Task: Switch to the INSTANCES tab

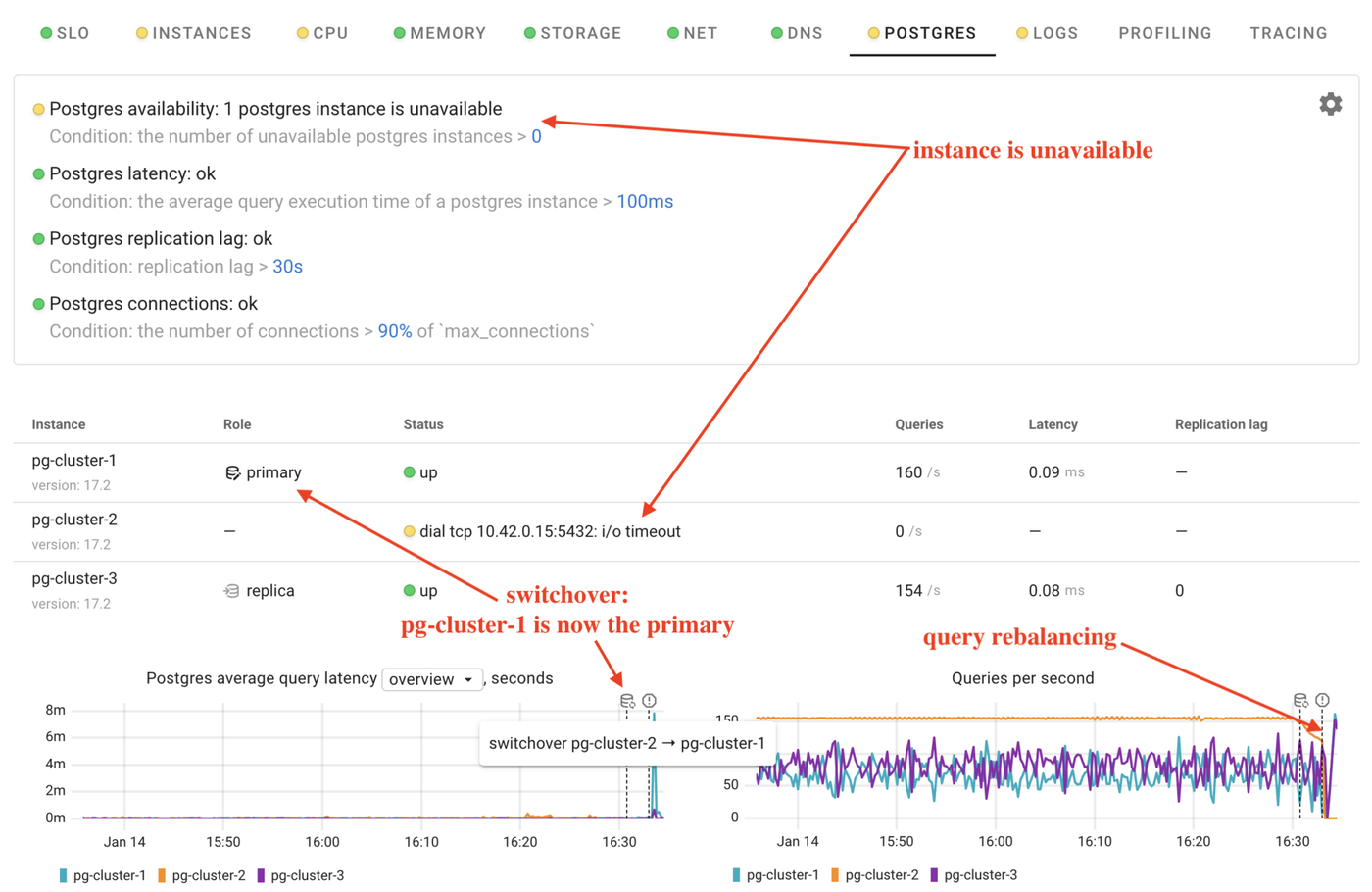Action: pyautogui.click(x=194, y=33)
